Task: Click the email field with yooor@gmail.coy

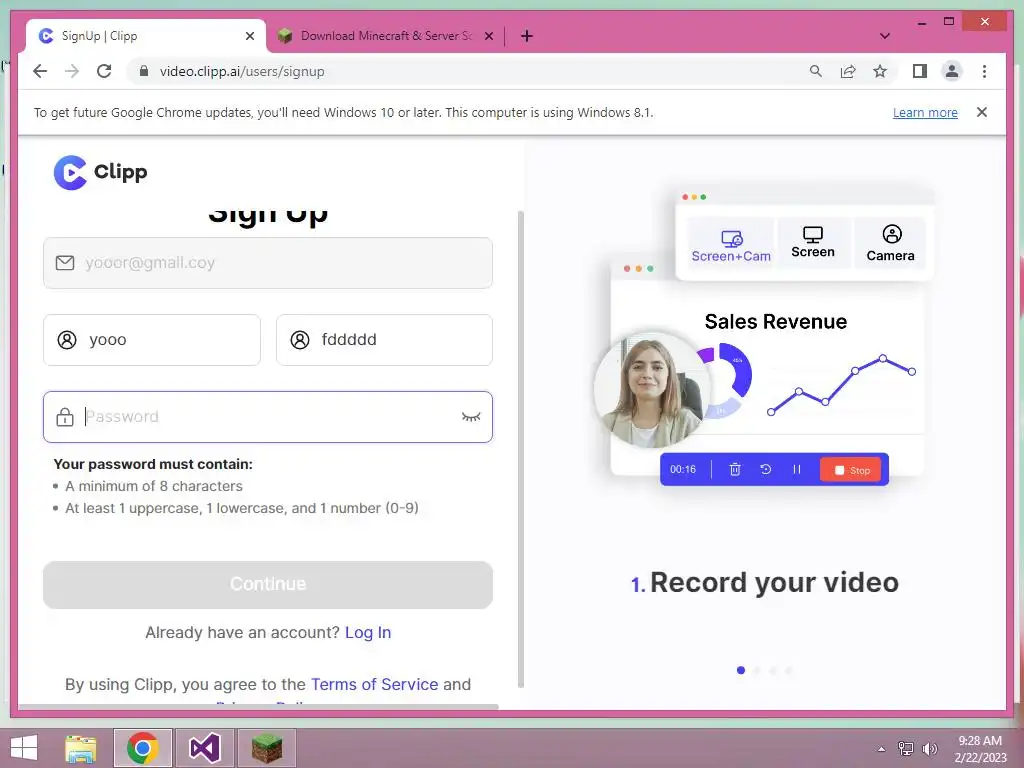Action: tap(268, 263)
